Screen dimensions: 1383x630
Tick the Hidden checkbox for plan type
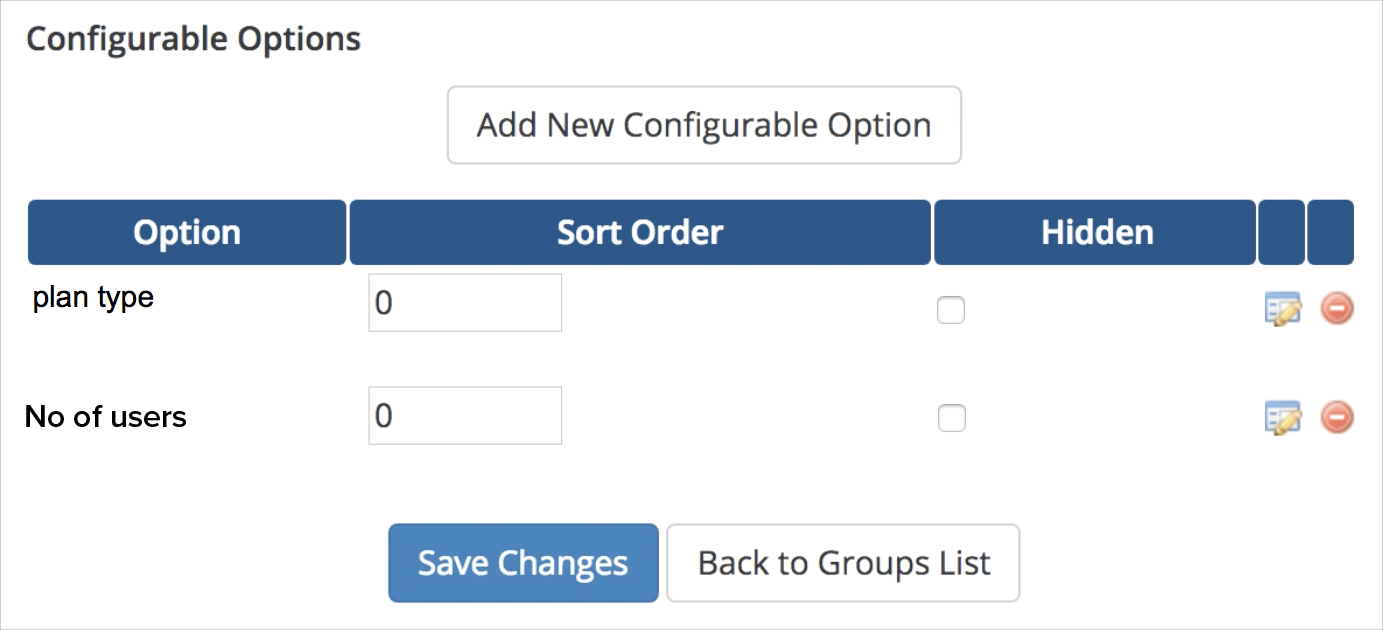(951, 310)
